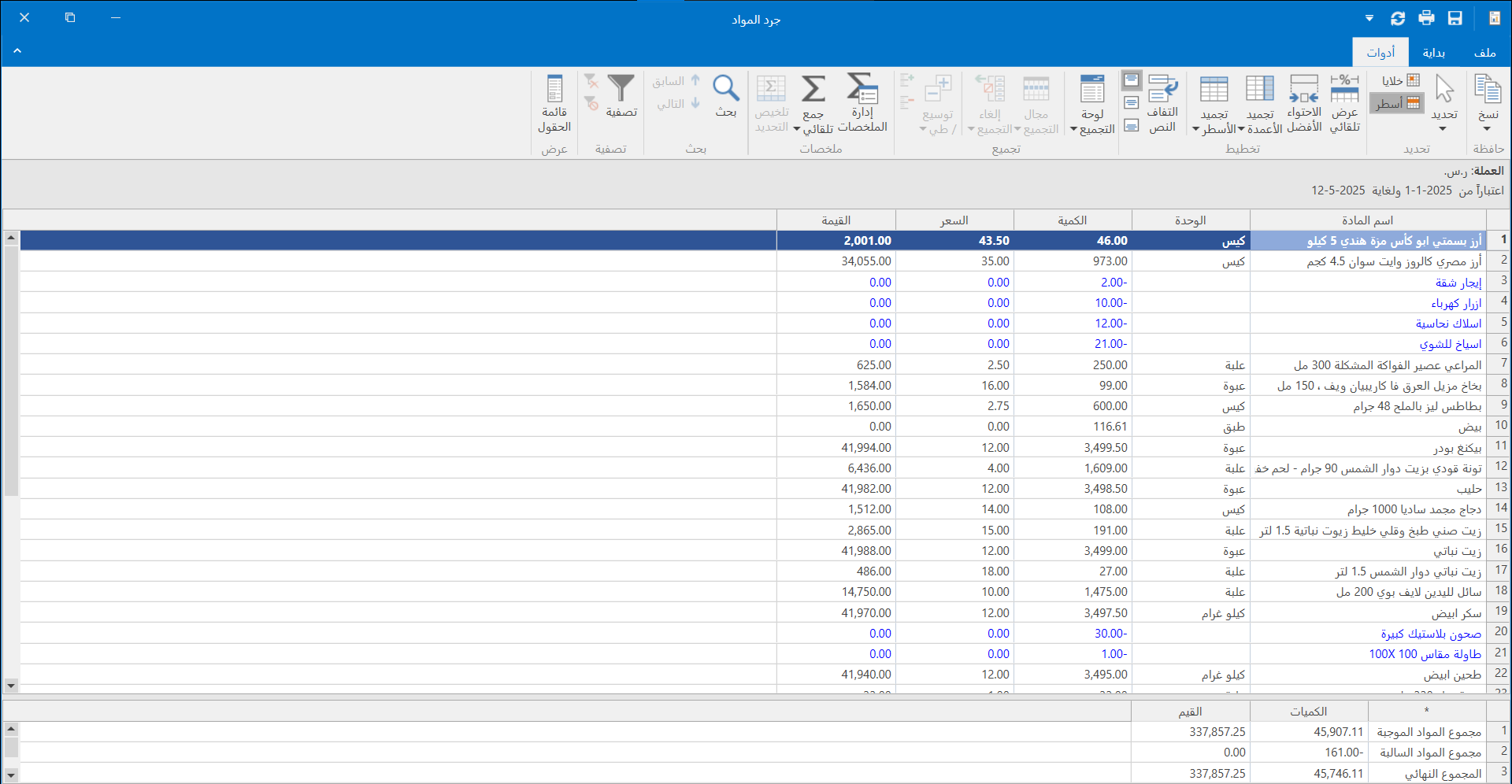
Task: Click the refresh icon in title bar
Action: pos(1398,18)
